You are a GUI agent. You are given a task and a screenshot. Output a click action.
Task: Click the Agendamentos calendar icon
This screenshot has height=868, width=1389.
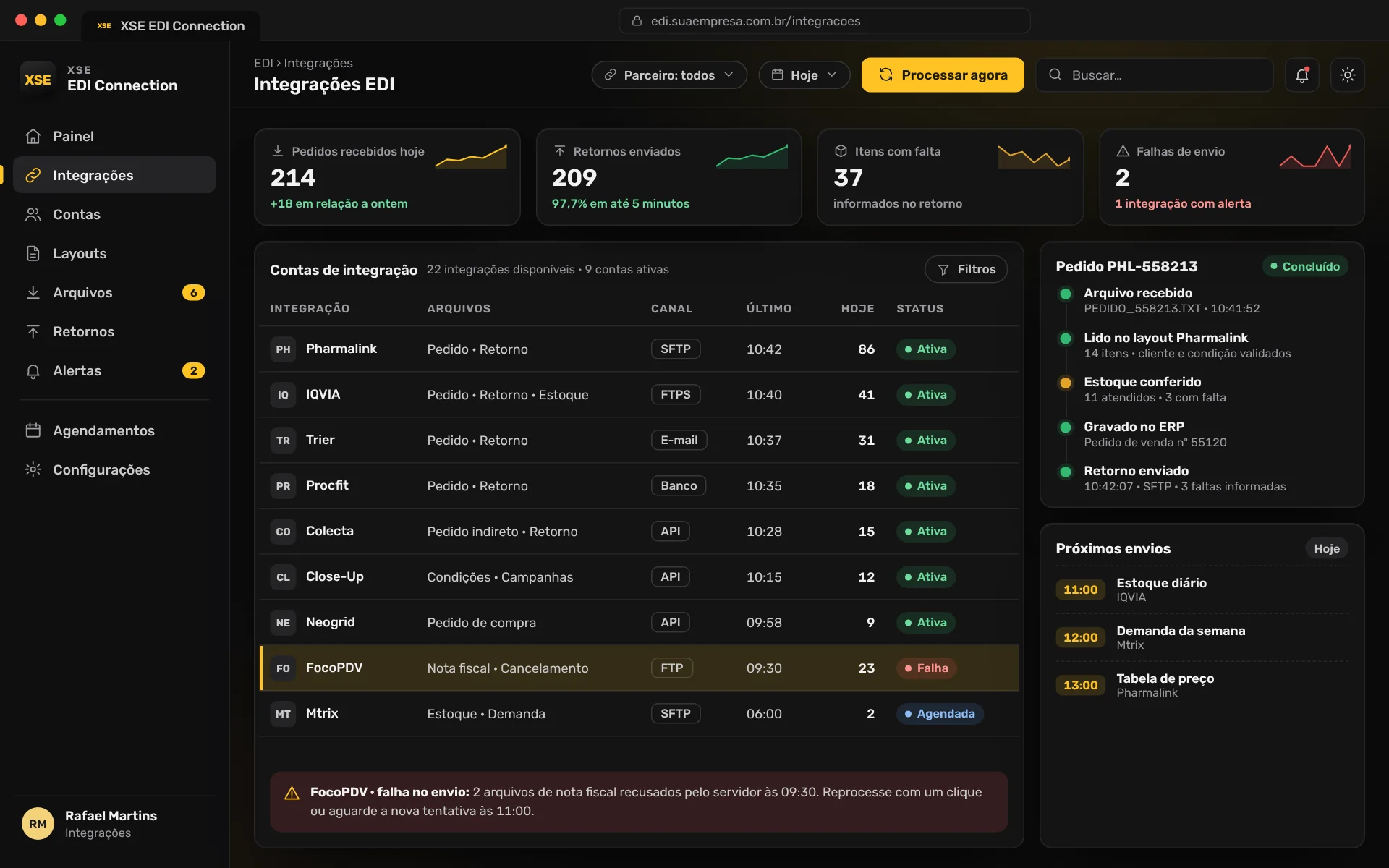33,430
